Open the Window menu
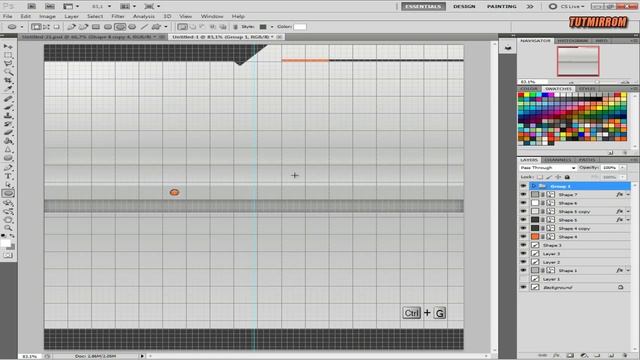 tap(212, 16)
